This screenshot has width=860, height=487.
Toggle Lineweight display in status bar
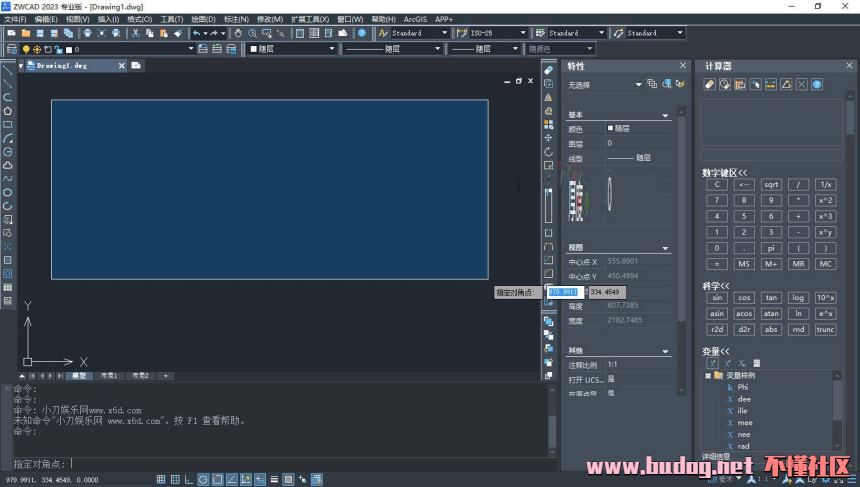point(274,479)
